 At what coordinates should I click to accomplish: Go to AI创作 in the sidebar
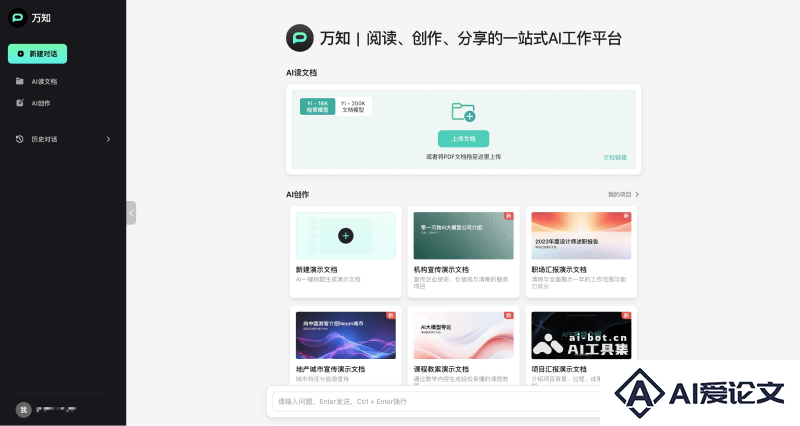click(41, 103)
